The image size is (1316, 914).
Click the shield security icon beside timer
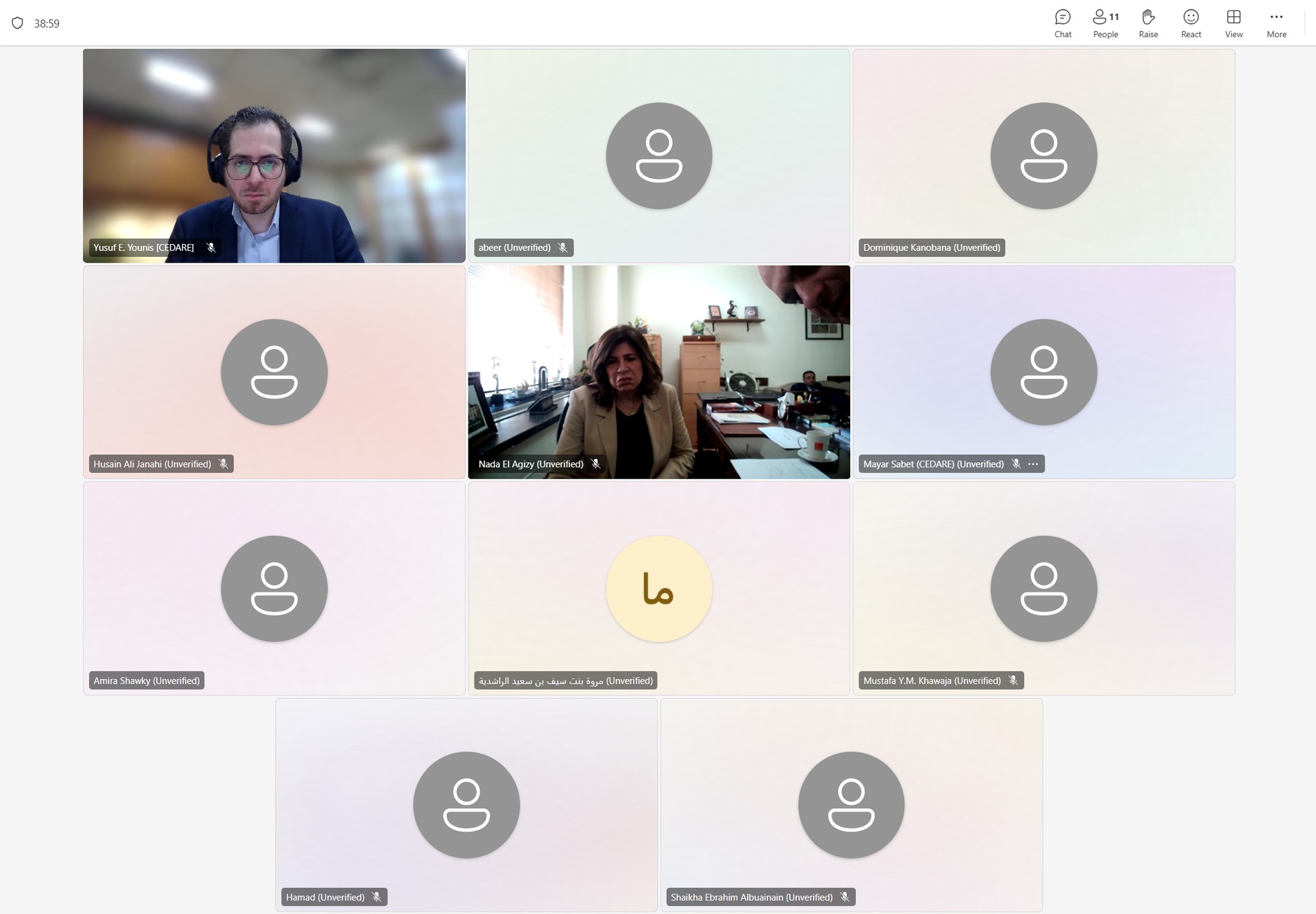17,23
